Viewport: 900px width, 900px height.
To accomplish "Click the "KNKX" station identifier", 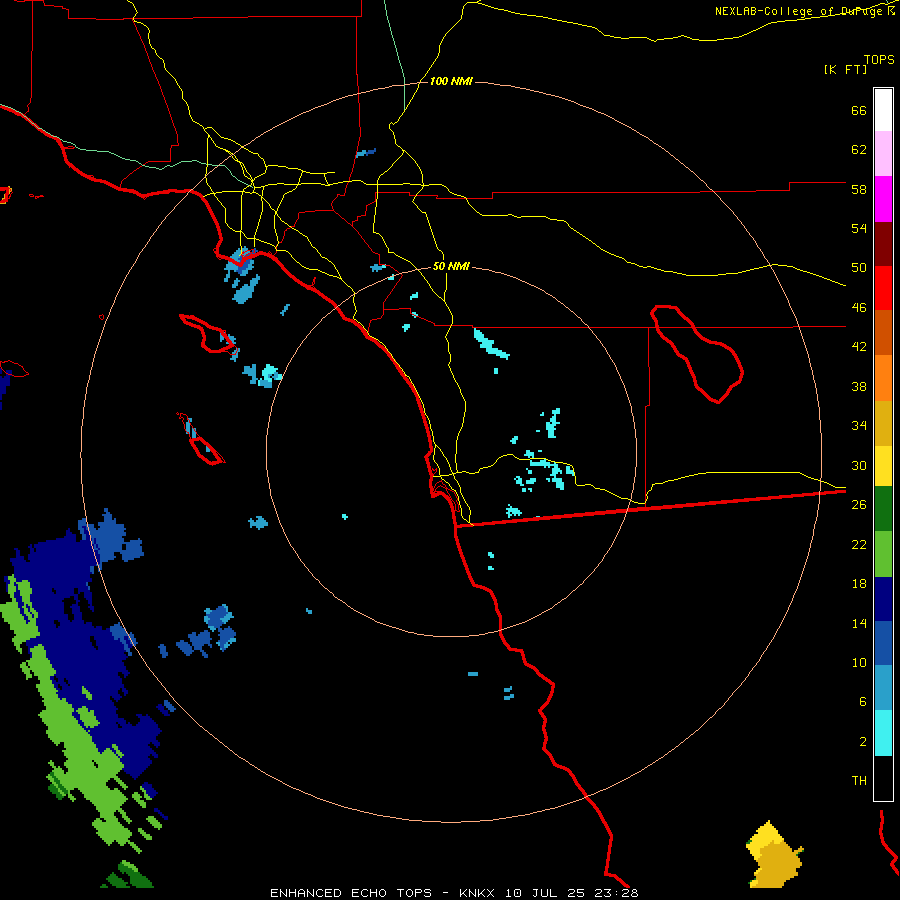I will coord(476,893).
